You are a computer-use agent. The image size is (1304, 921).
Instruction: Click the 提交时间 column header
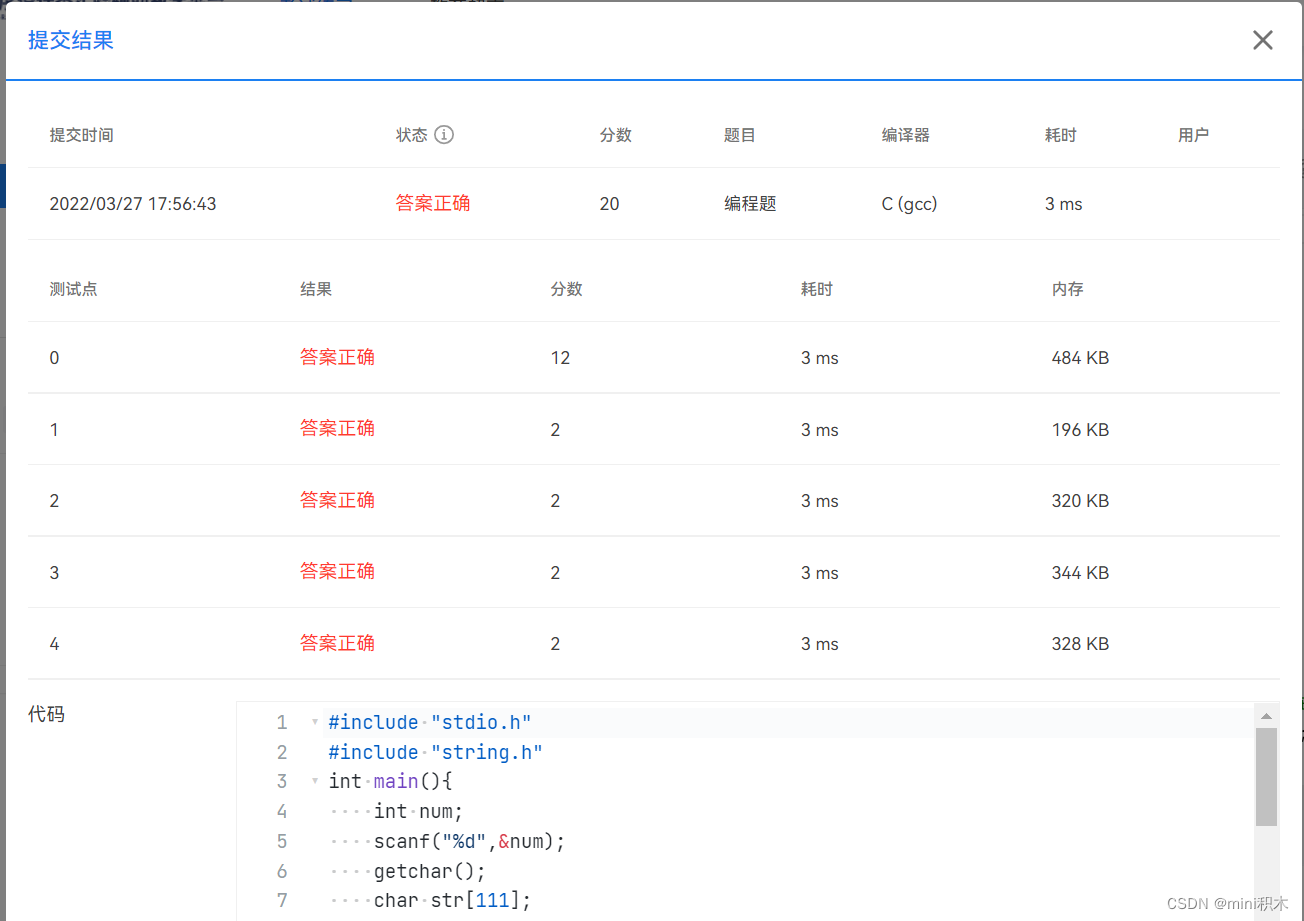coord(82,135)
